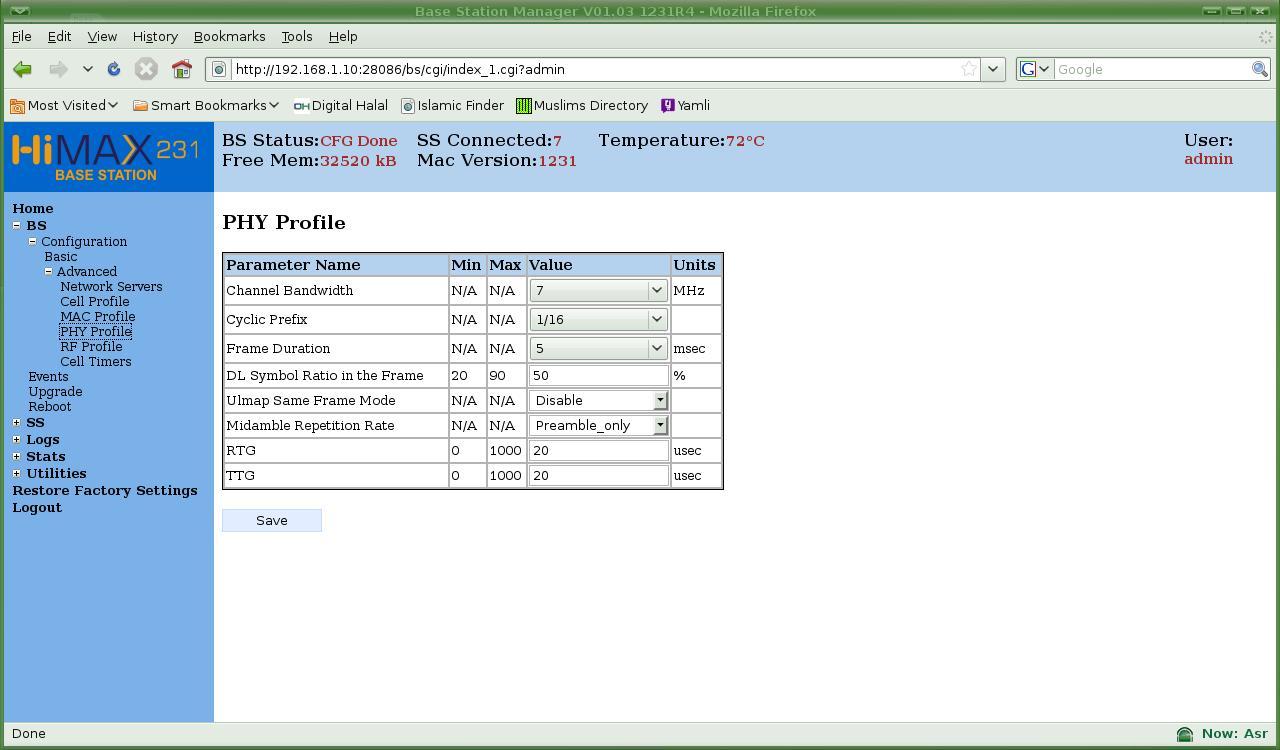Open the Cyclic Prefix dropdown

598,320
